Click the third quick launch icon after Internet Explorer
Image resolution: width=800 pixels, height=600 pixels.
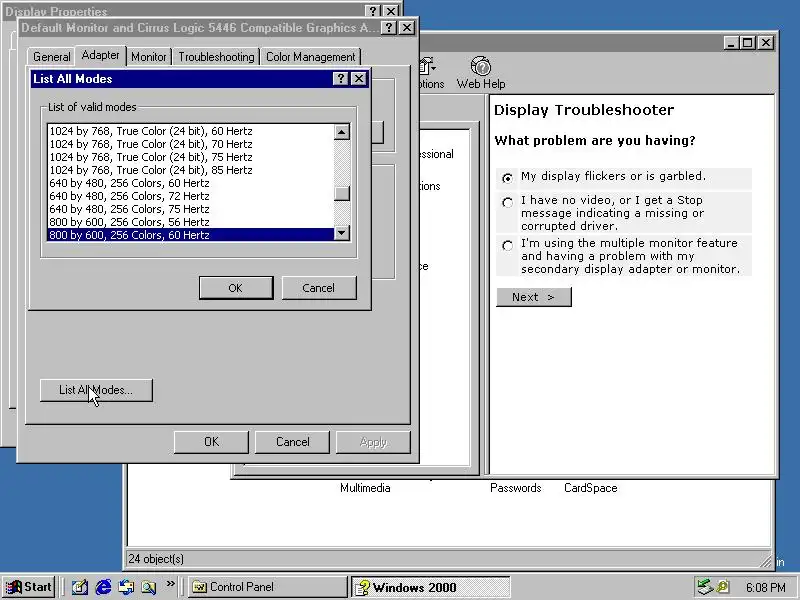[x=126, y=587]
